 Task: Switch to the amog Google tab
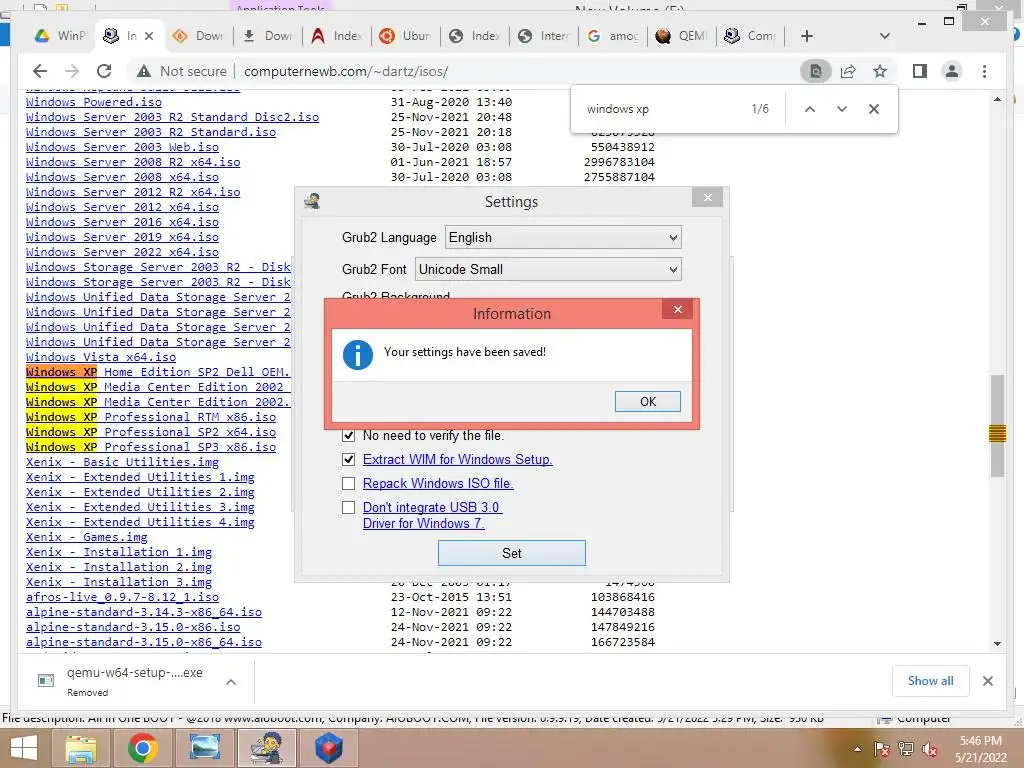point(613,36)
